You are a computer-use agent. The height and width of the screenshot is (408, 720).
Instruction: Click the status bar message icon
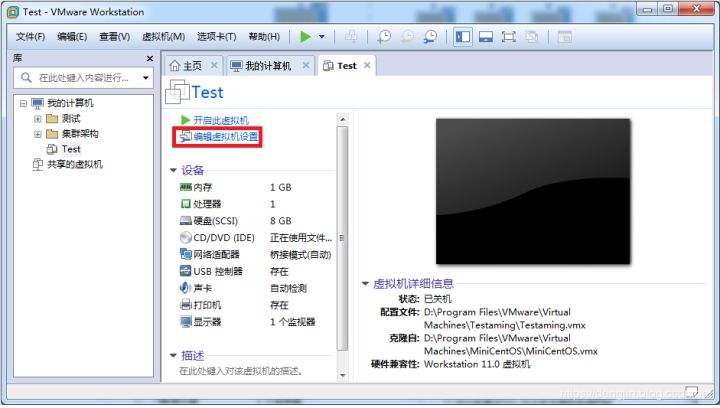point(691,392)
